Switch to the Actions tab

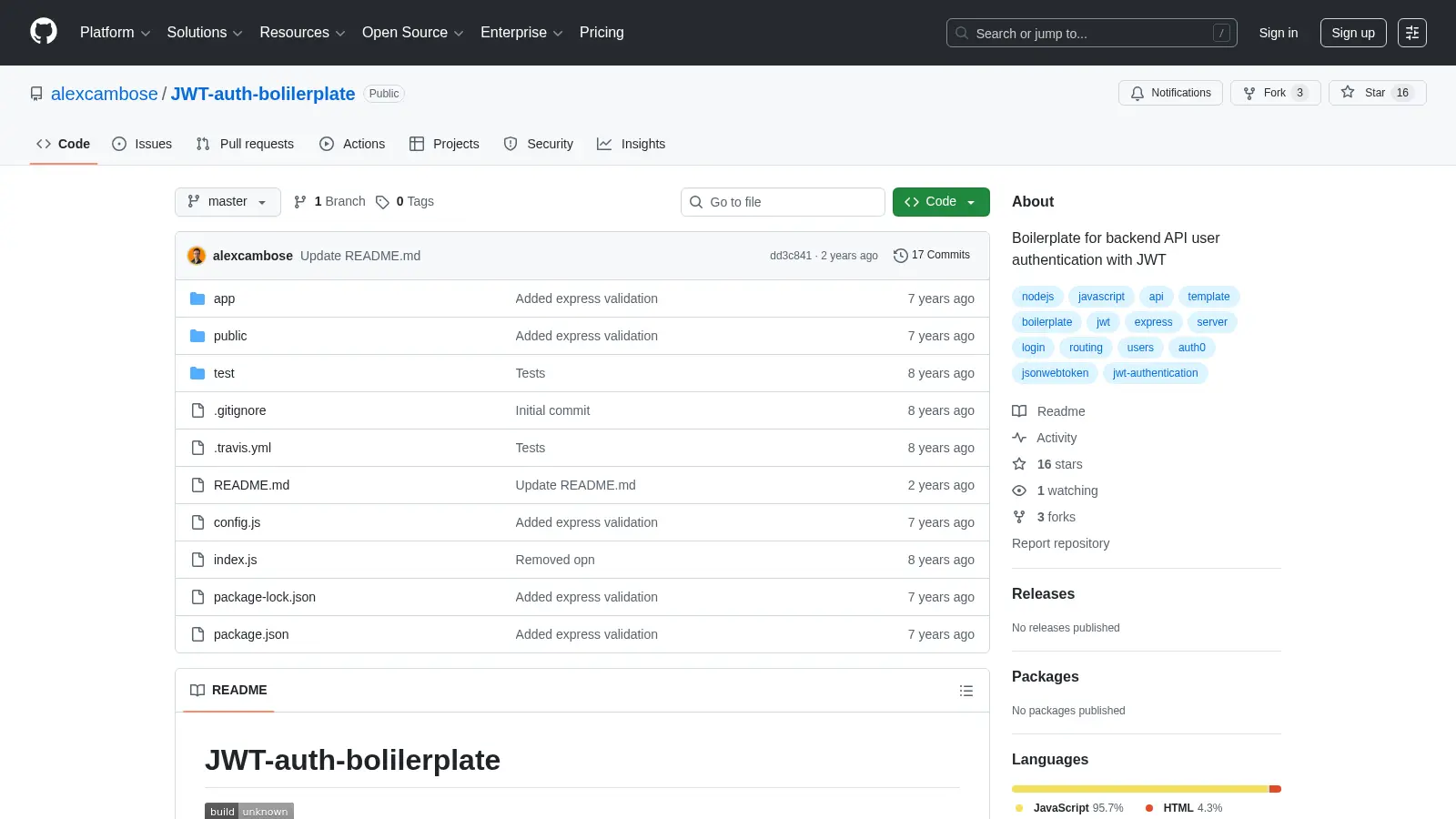click(x=352, y=144)
